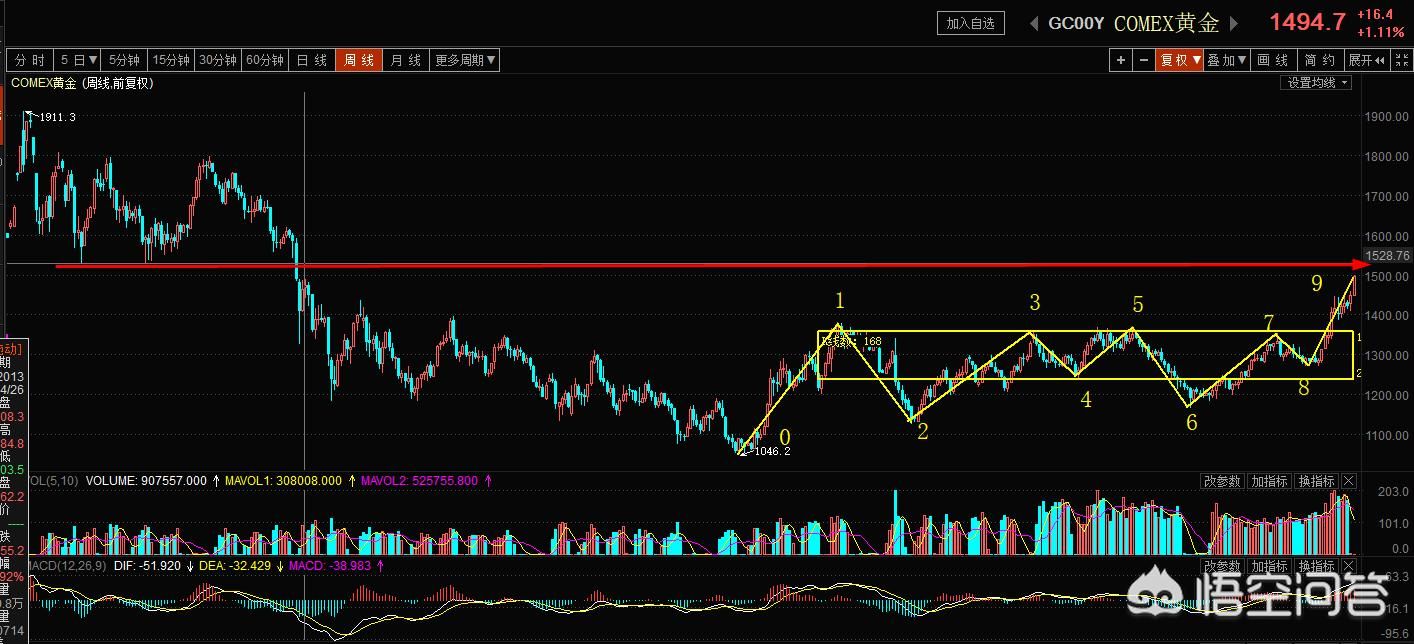Click 改参数 in MACD panel
The image size is (1414, 644).
tap(1222, 566)
